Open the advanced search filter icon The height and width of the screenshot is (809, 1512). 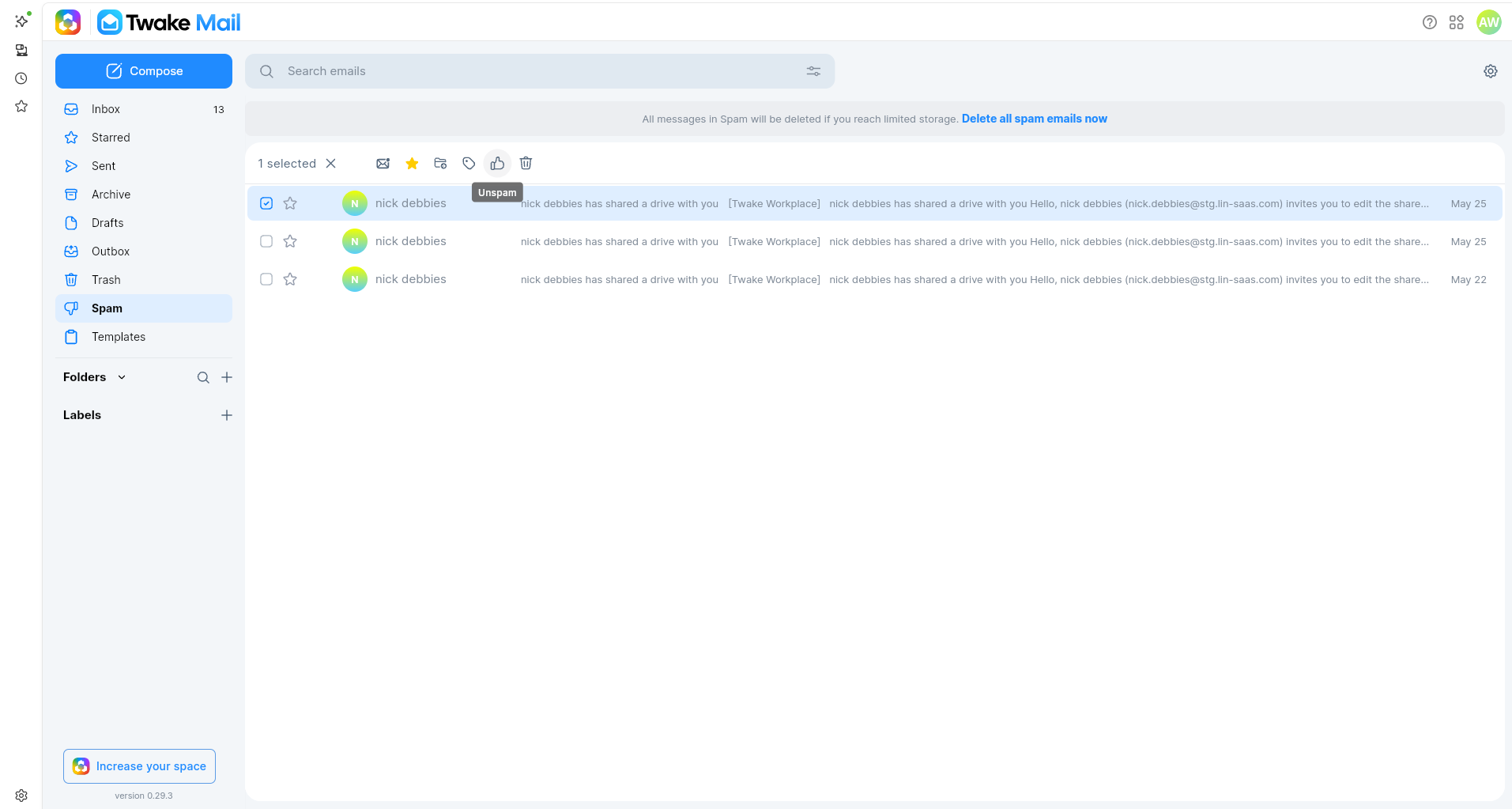coord(813,71)
